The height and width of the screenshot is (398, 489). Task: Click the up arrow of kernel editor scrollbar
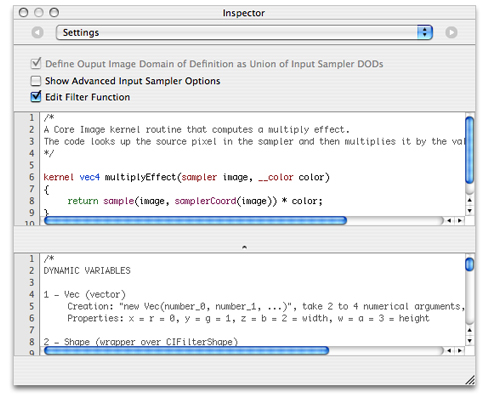click(x=470, y=200)
